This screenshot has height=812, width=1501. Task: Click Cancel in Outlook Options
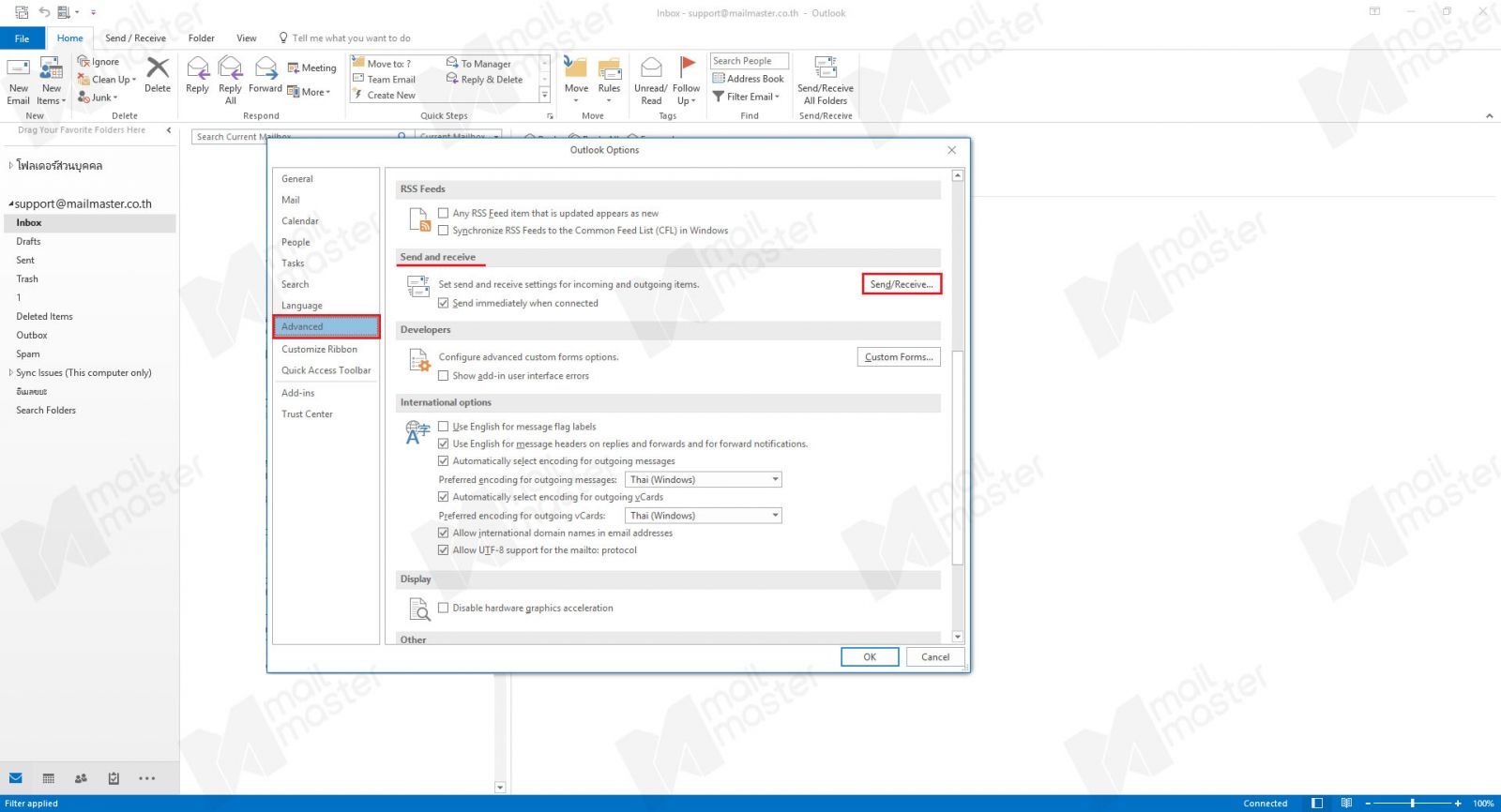pos(935,657)
